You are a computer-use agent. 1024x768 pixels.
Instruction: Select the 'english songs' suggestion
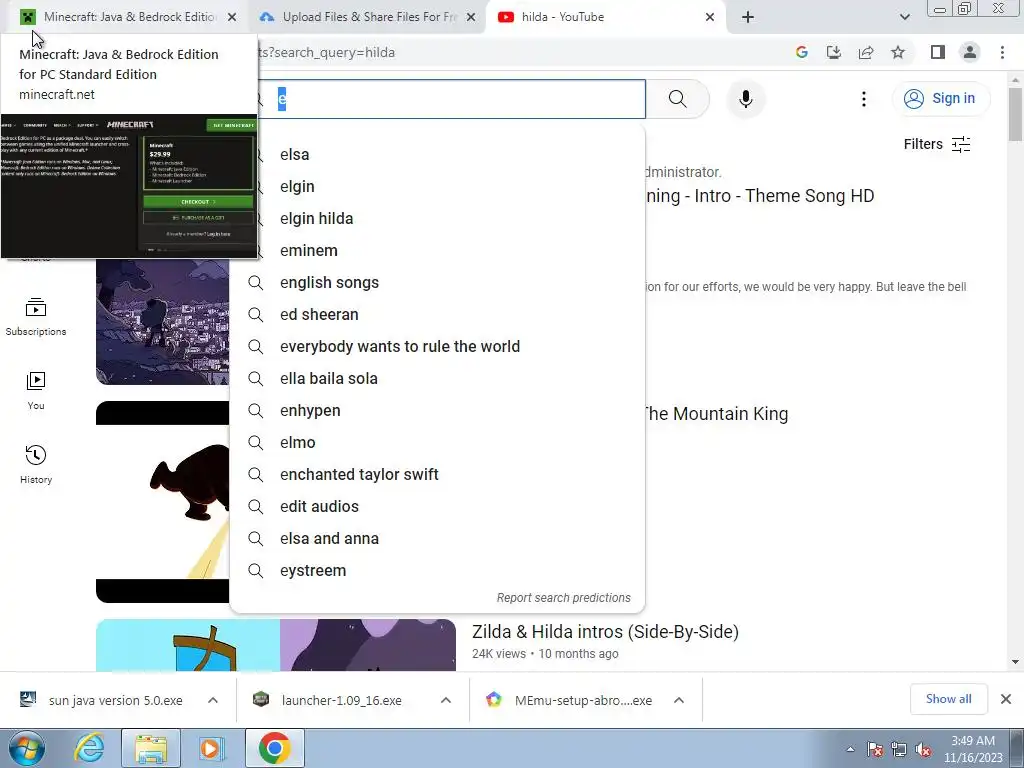tap(437, 283)
